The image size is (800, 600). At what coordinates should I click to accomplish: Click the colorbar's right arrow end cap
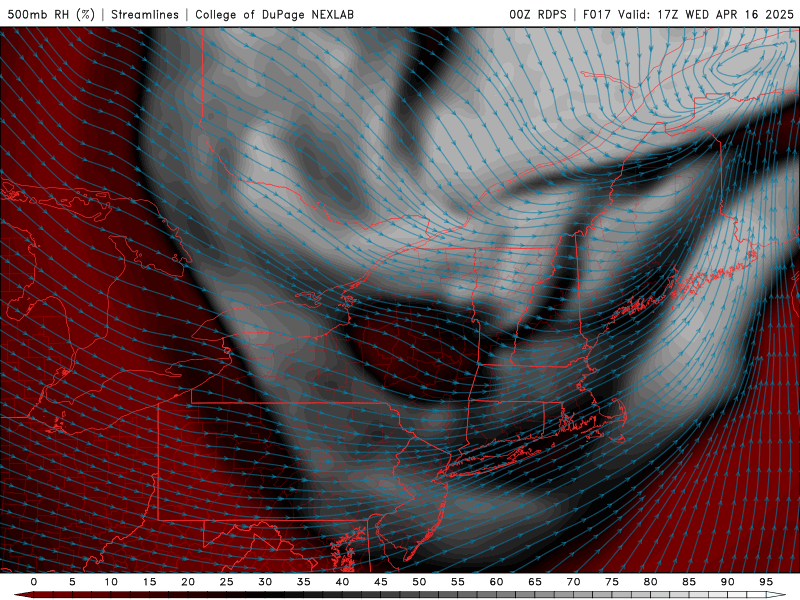pos(776,595)
